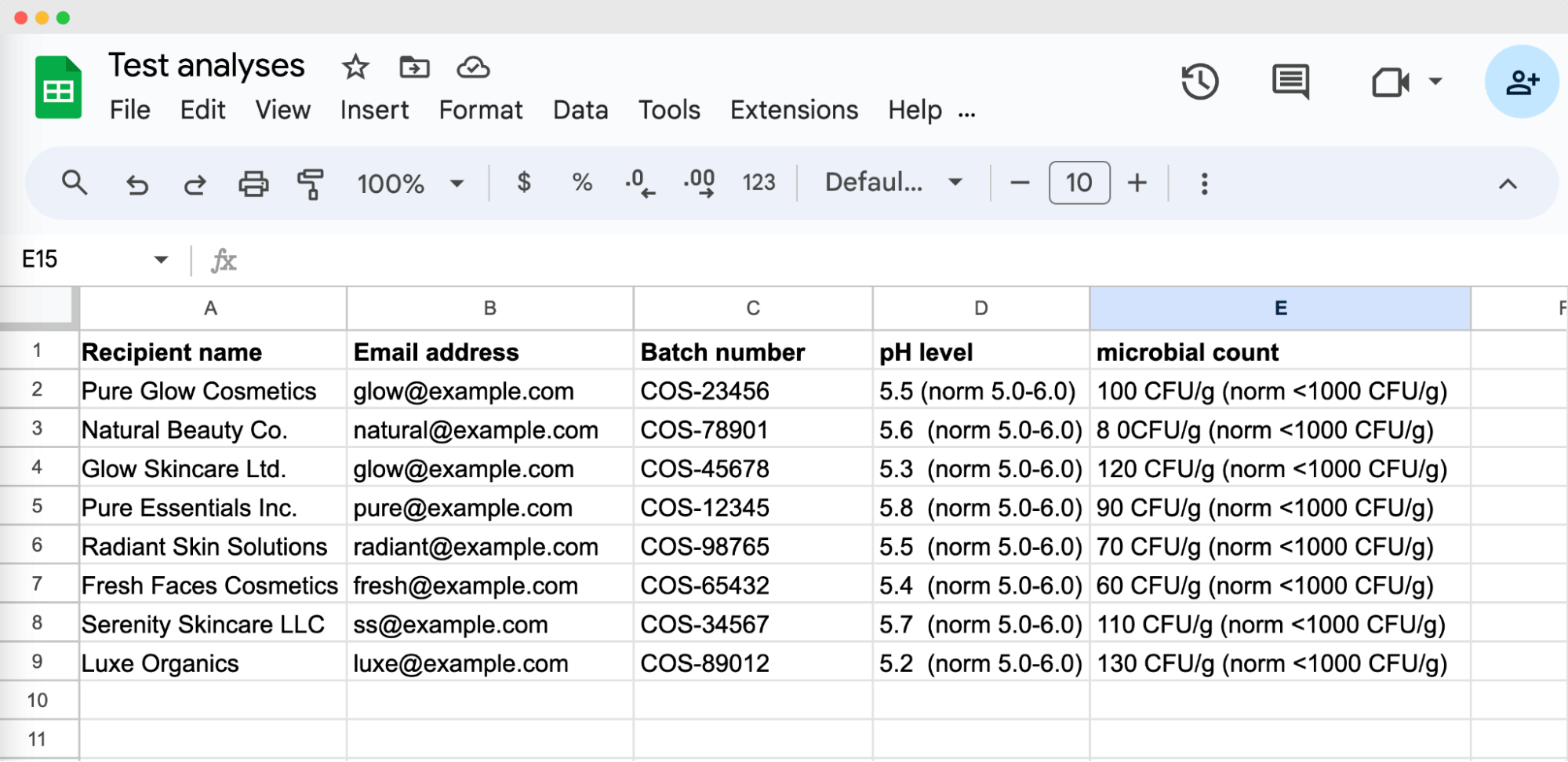Viewport: 1568px width, 762px height.
Task: Open the File menu
Action: [x=129, y=110]
